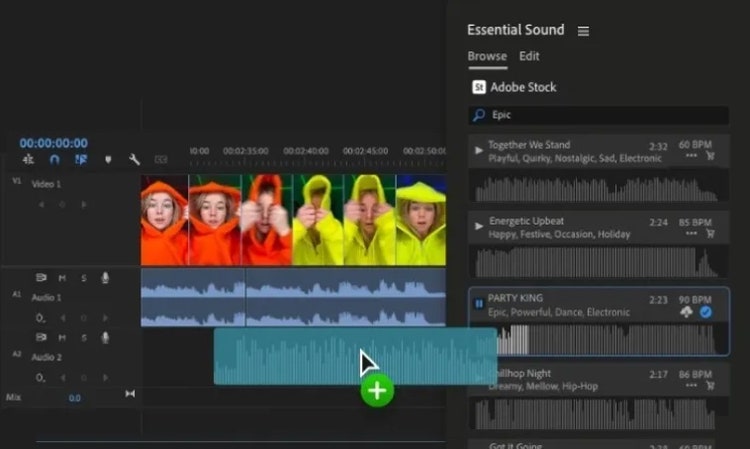This screenshot has width=750, height=449.
Task: Select the Browse tab
Action: pos(487,56)
